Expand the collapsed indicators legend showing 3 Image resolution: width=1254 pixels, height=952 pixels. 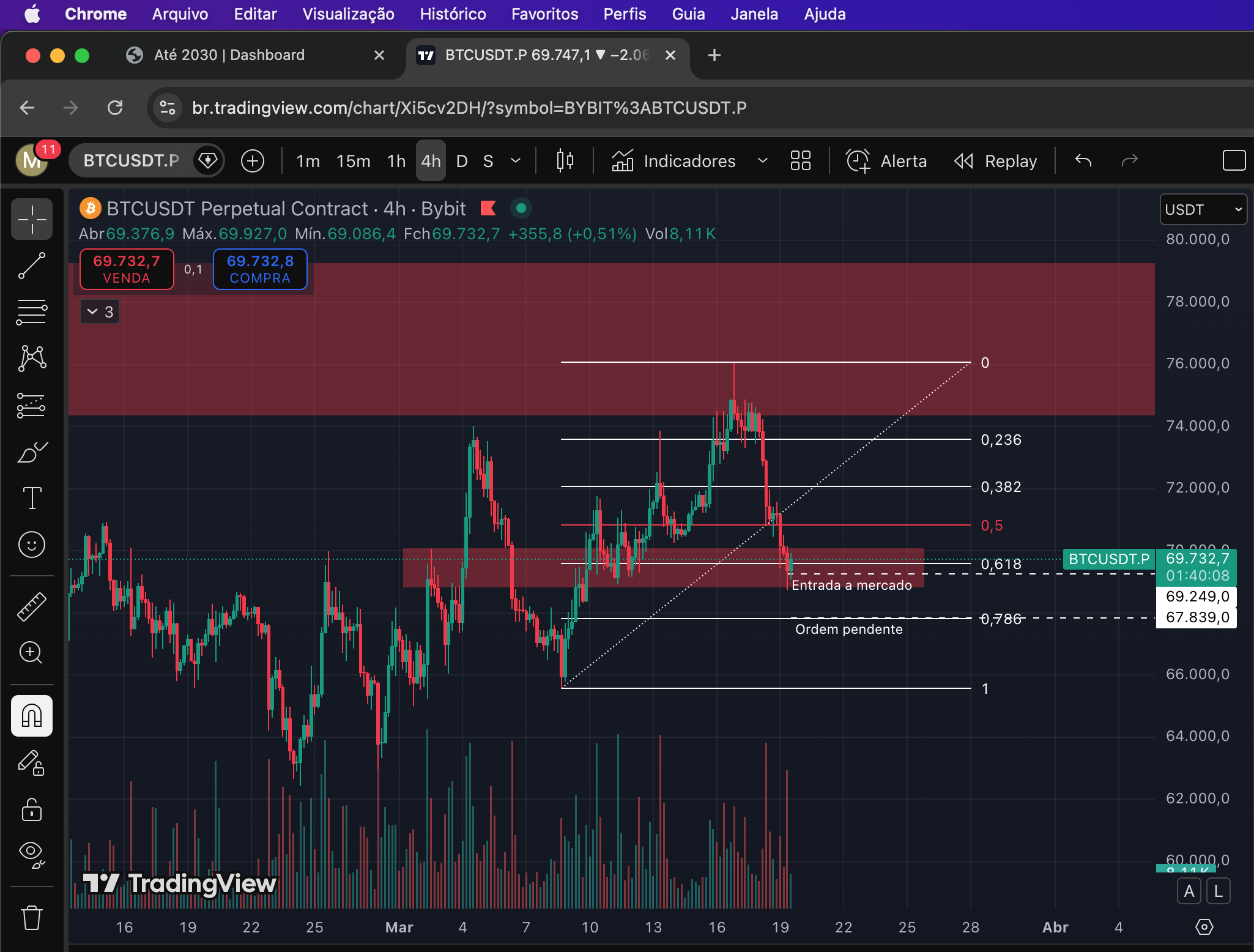point(100,312)
